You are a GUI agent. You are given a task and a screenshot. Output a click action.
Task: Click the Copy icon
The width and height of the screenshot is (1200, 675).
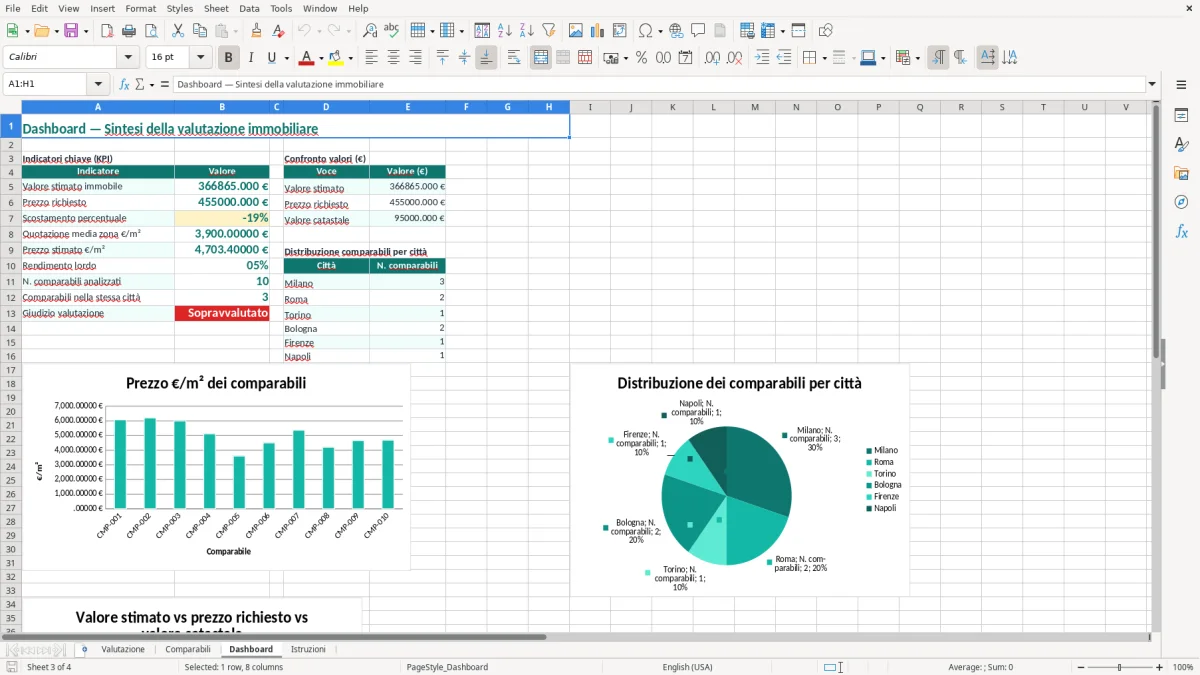coord(200,31)
